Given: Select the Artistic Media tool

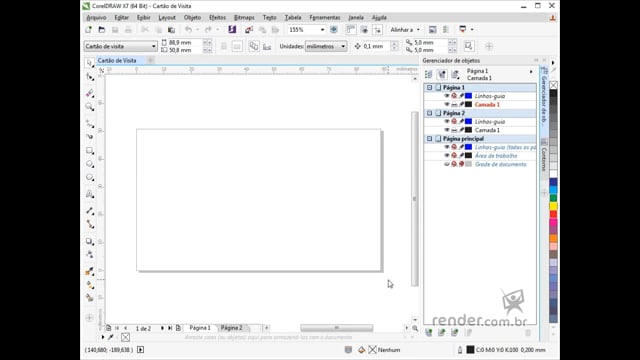Looking at the screenshot, I should point(90,137).
